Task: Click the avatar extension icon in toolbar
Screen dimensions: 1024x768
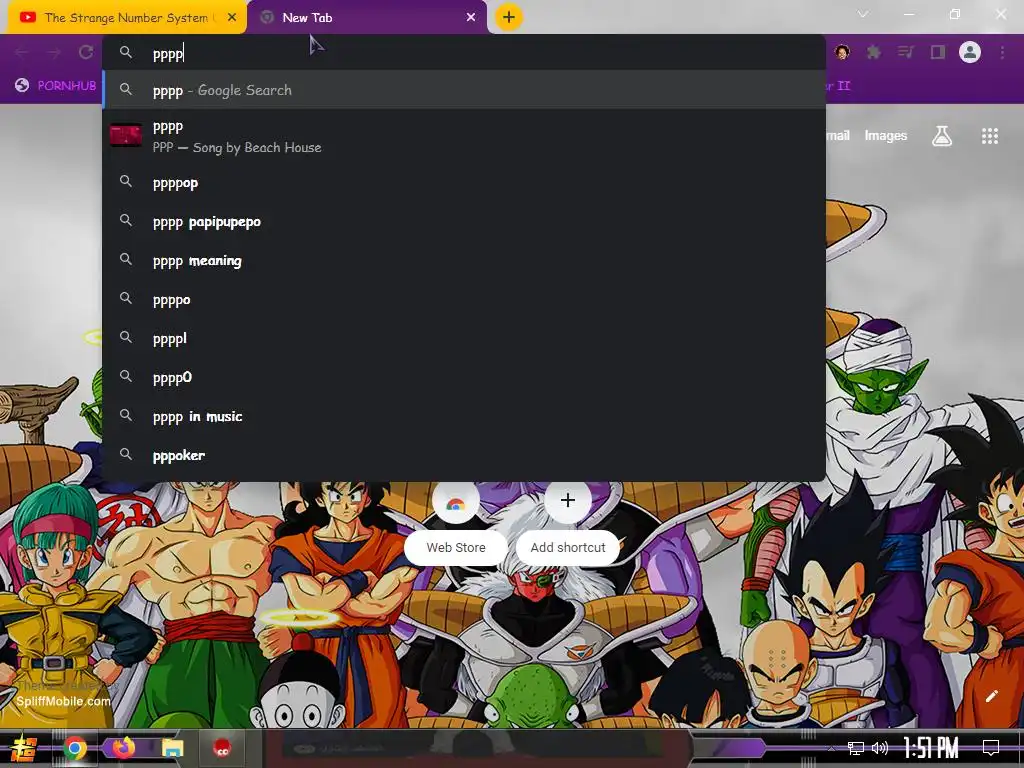Action: [x=842, y=52]
